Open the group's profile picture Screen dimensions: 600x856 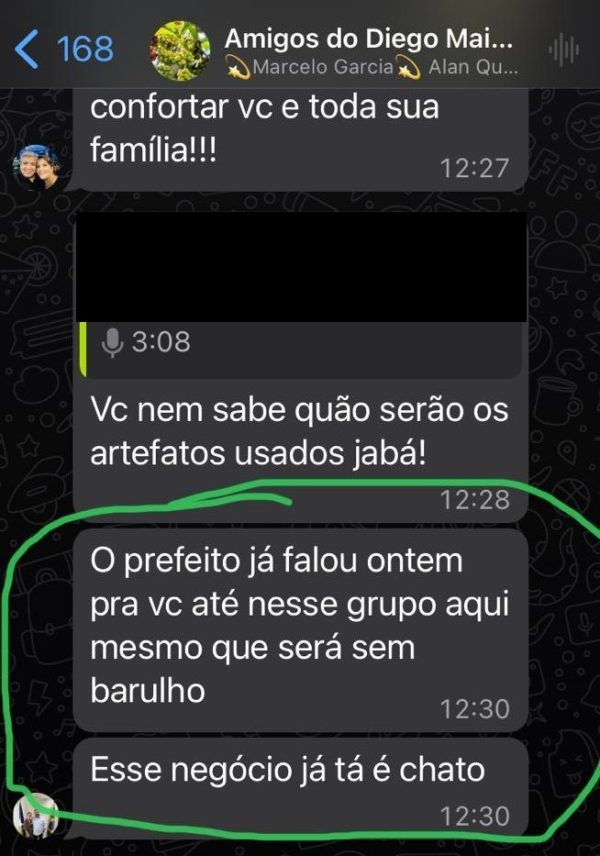click(x=180, y=51)
